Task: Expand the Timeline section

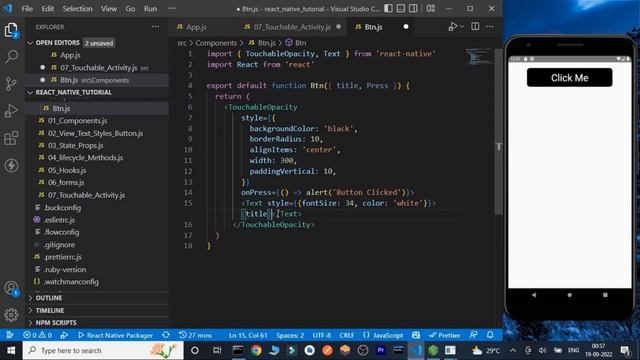Action: pos(49,311)
